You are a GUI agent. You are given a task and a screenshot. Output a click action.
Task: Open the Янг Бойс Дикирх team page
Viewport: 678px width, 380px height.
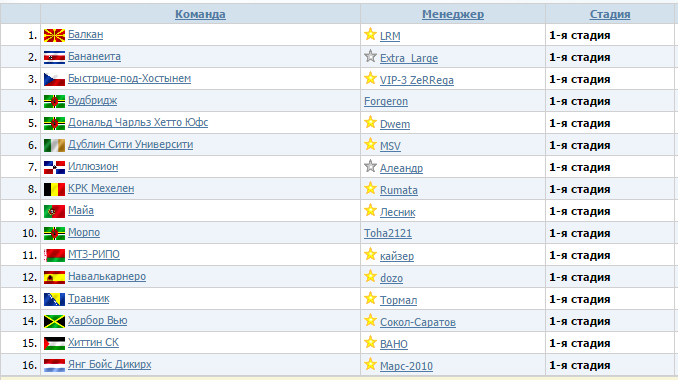[109, 364]
